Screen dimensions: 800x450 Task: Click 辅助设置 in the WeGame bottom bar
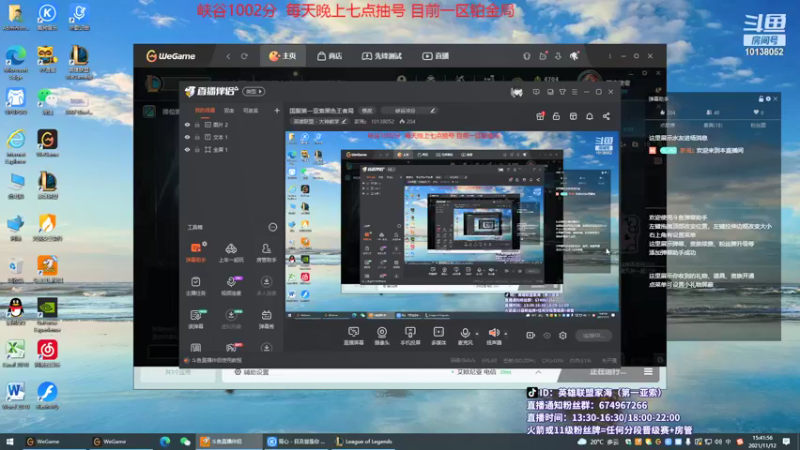pyautogui.click(x=252, y=372)
